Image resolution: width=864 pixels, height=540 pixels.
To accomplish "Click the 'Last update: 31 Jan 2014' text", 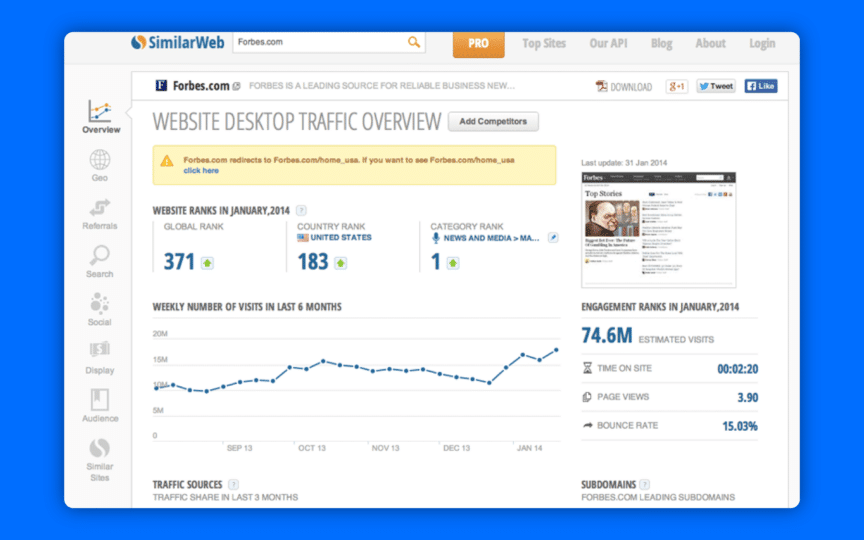I will click(x=624, y=163).
